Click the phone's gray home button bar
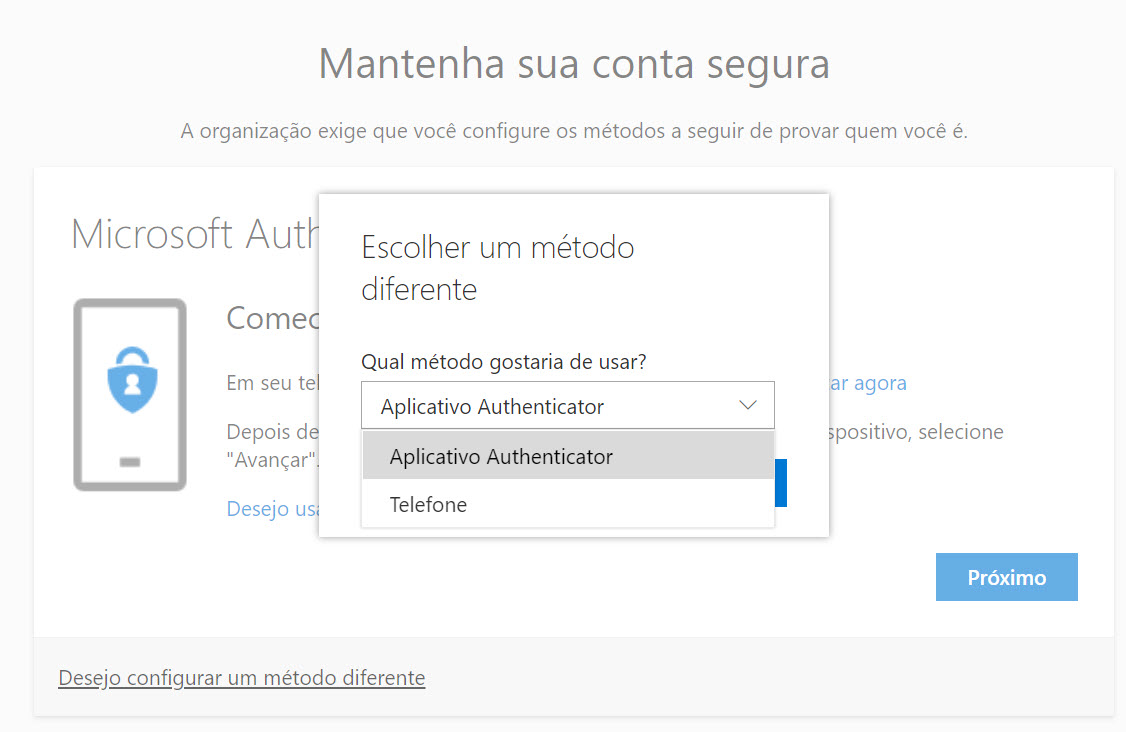The width and height of the screenshot is (1126, 732). coord(130,463)
